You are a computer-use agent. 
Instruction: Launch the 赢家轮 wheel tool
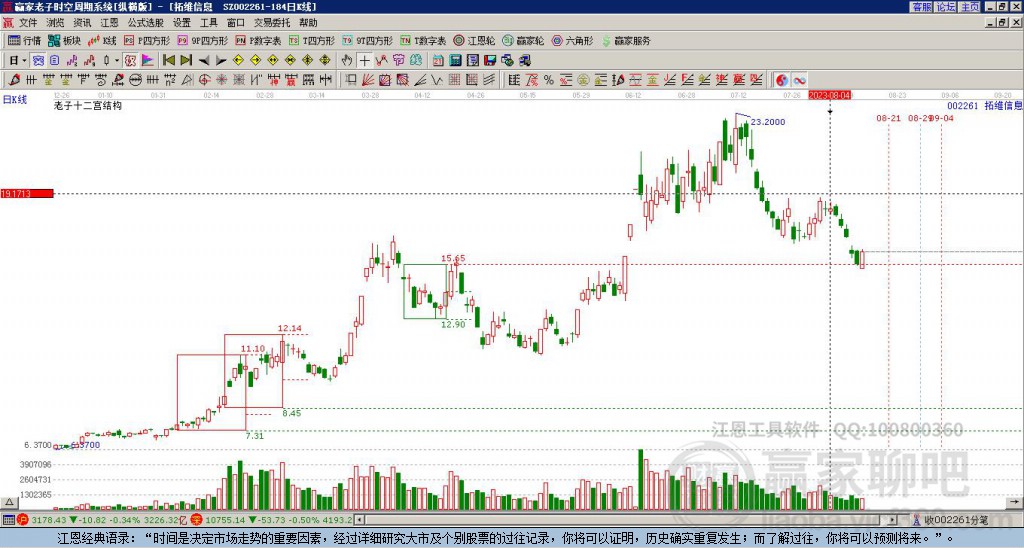(x=523, y=40)
